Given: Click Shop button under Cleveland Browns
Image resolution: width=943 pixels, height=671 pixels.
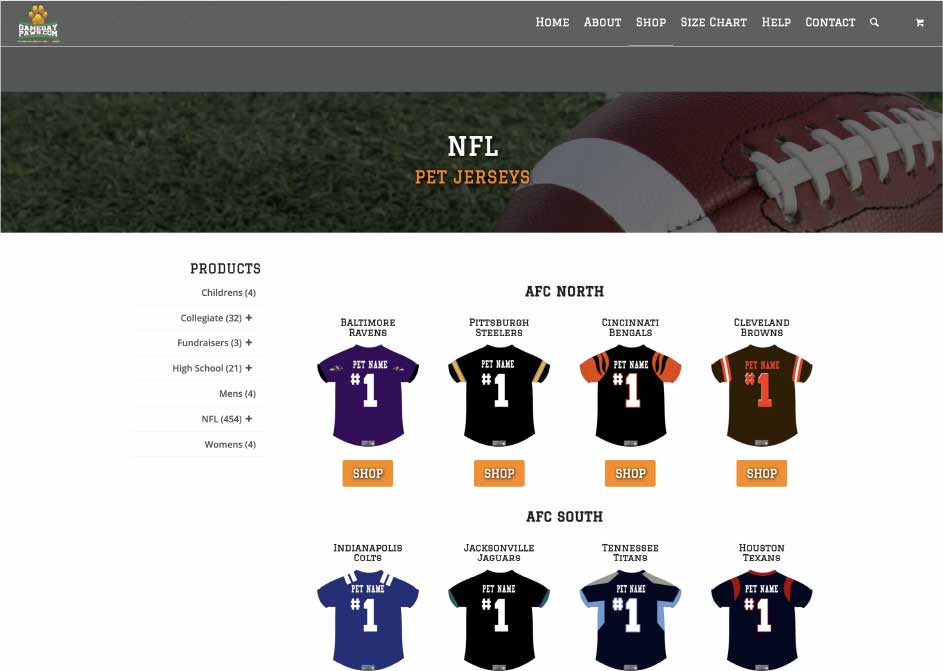Looking at the screenshot, I should pos(761,473).
